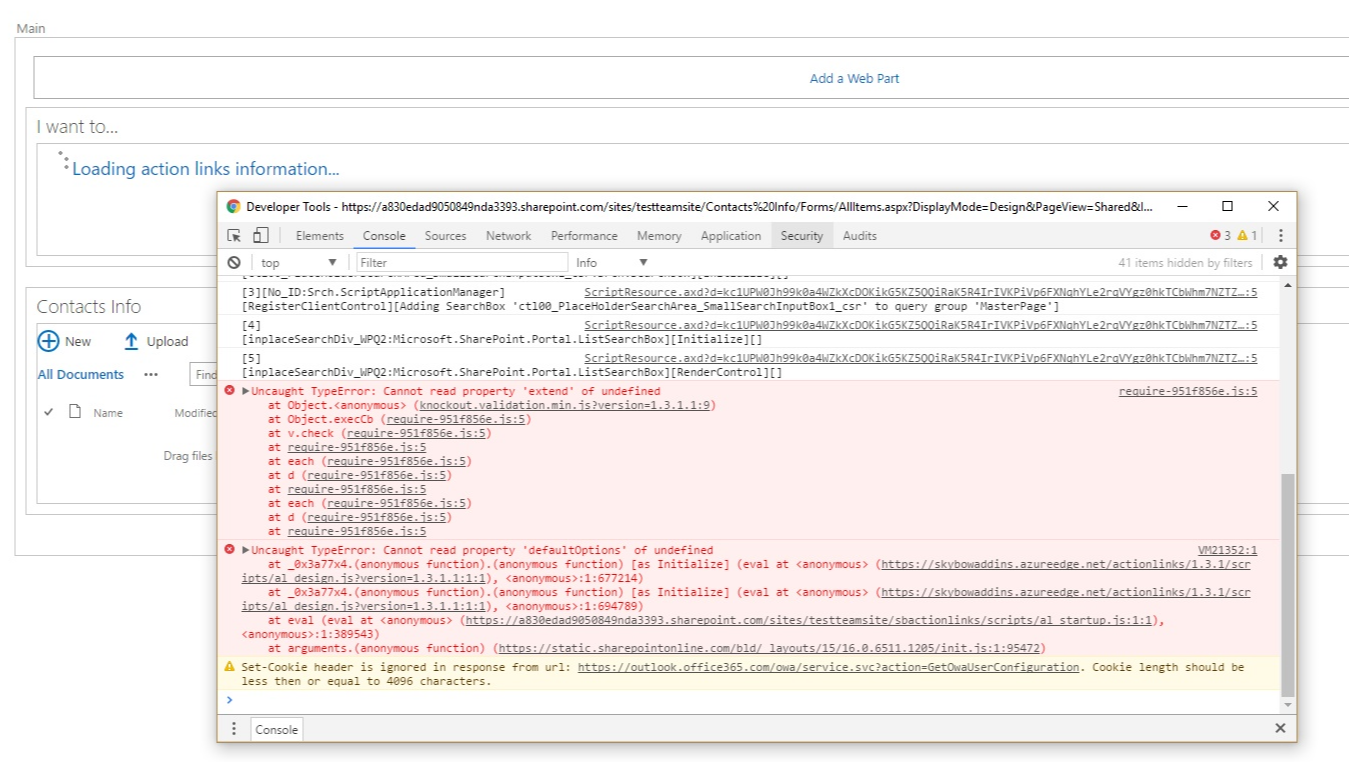Click the document type column icon

point(74,412)
